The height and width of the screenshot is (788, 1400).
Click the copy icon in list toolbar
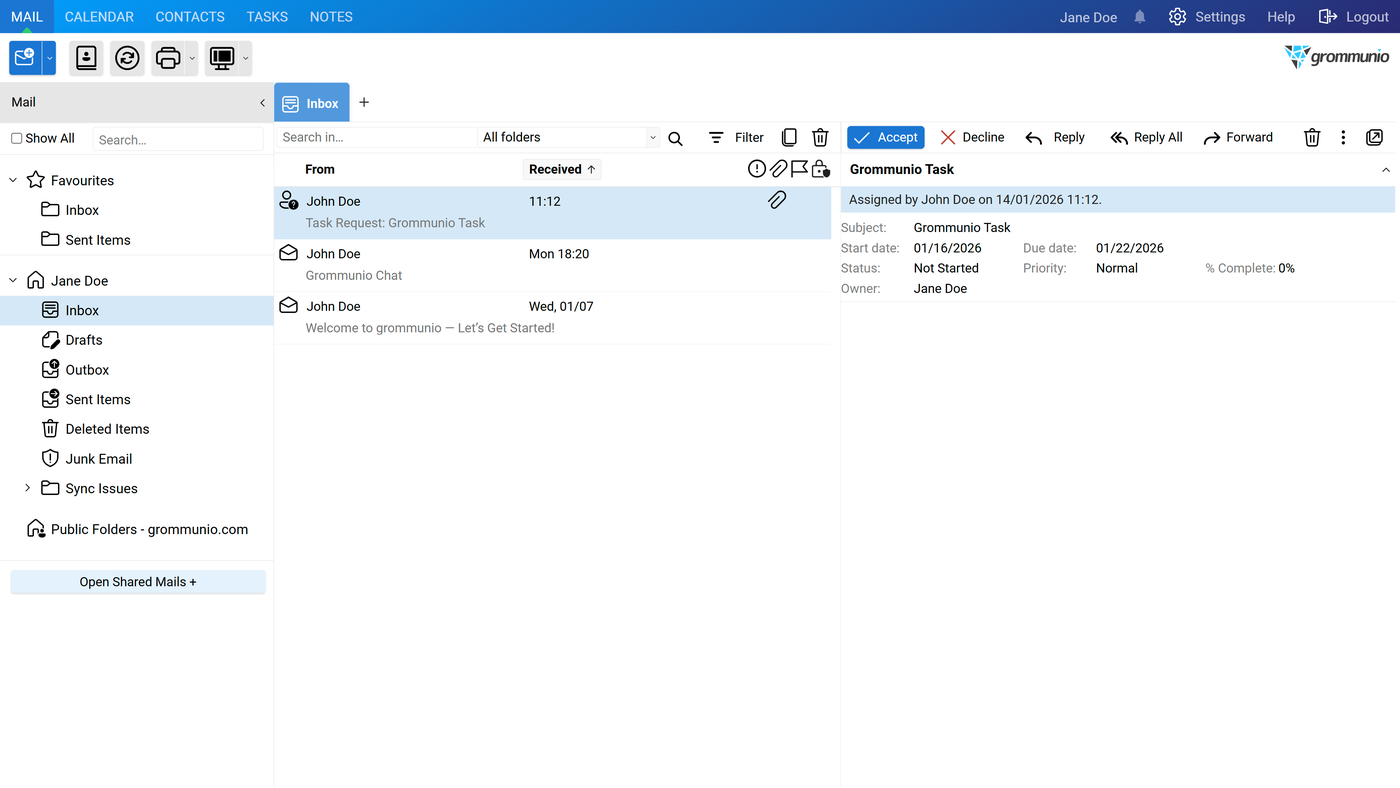[789, 138]
